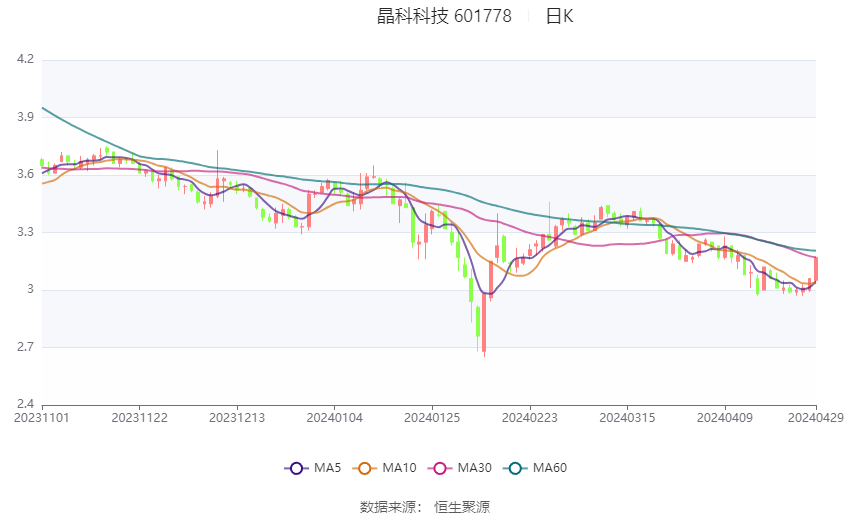Click the chart title 晶科科技 601778
850x517 pixels.
(x=444, y=16)
